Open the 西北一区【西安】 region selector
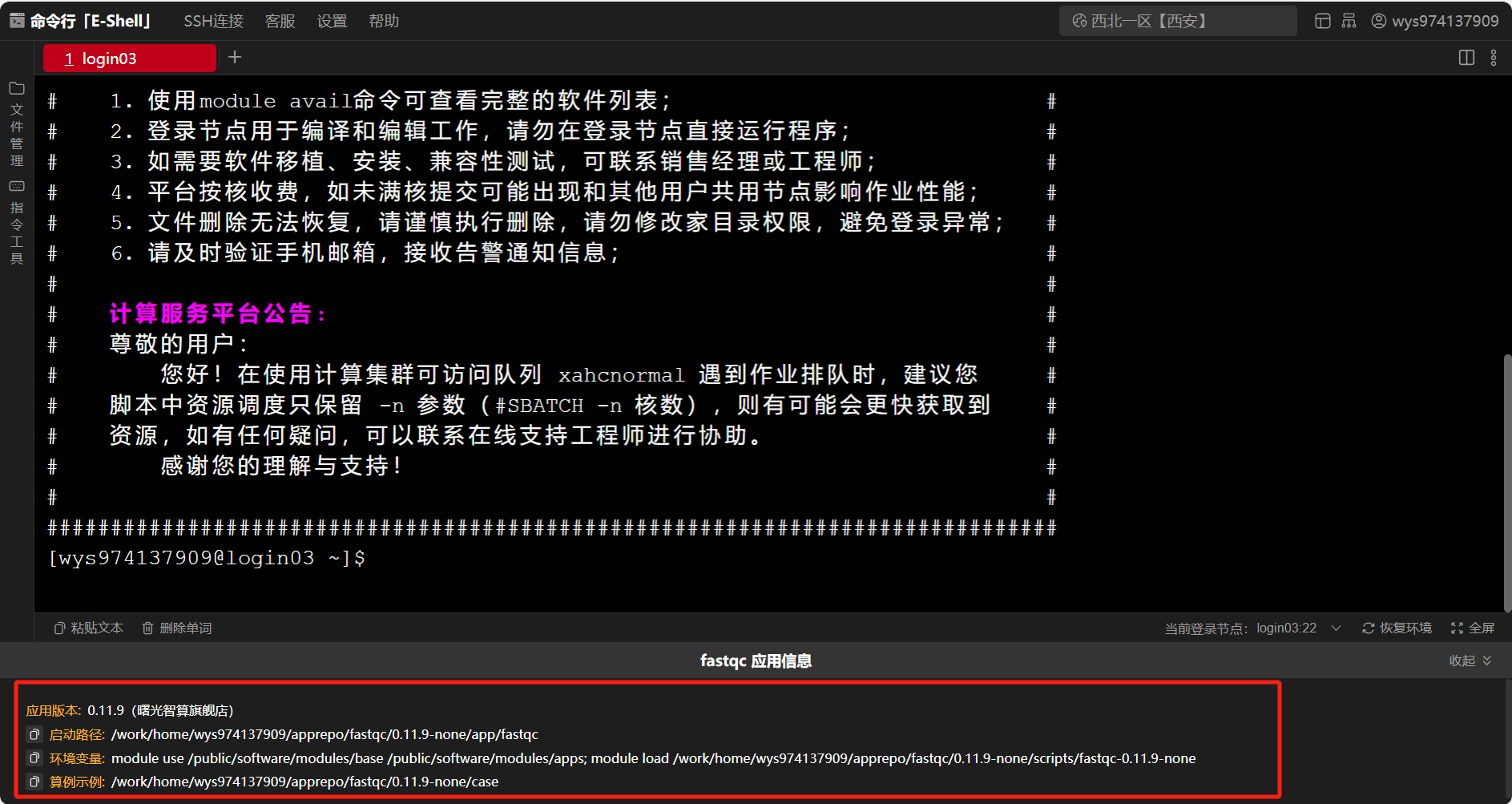 (1176, 20)
